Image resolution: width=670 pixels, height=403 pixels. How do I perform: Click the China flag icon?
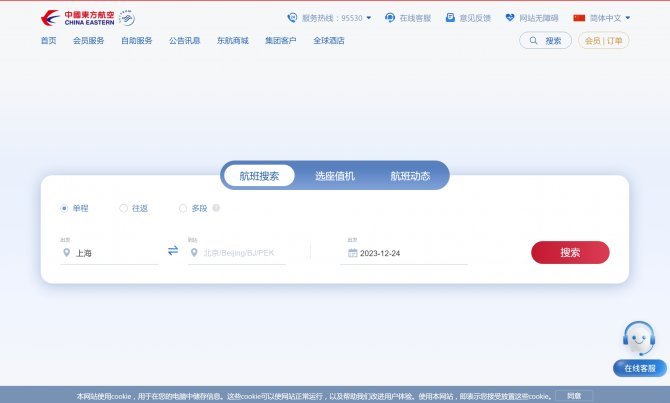coord(579,18)
